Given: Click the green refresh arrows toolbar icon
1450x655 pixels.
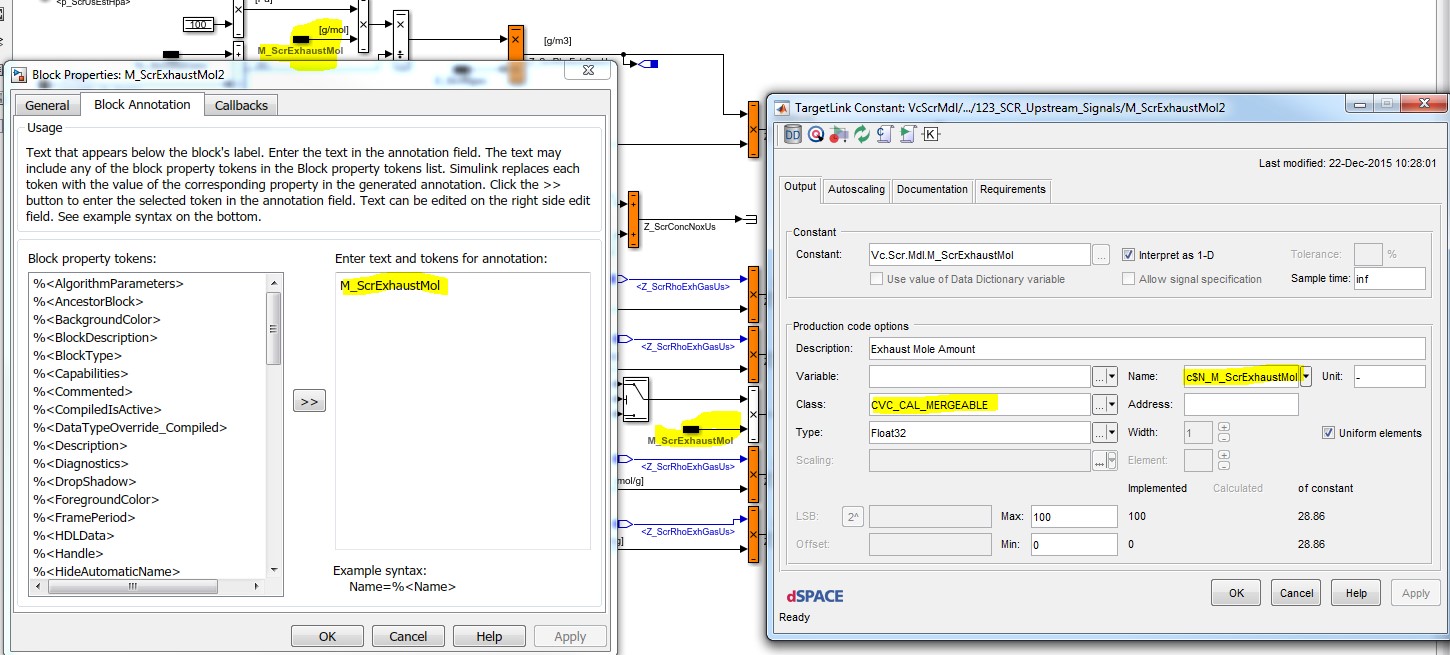Looking at the screenshot, I should 861,134.
